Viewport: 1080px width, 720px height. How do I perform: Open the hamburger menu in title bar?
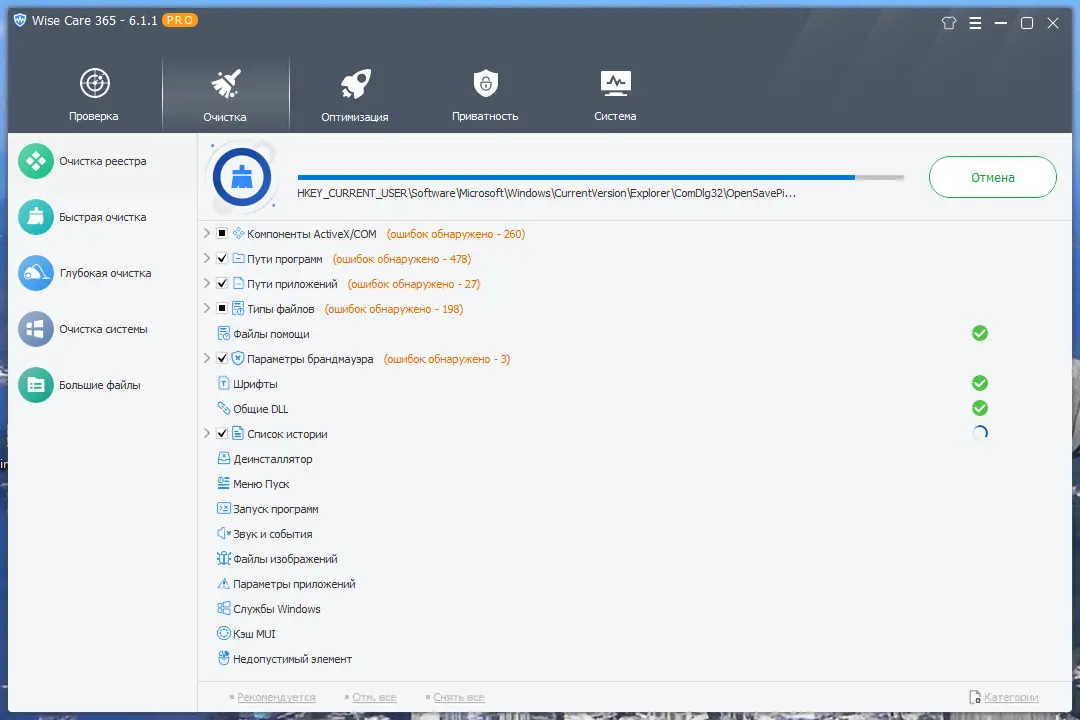point(975,22)
